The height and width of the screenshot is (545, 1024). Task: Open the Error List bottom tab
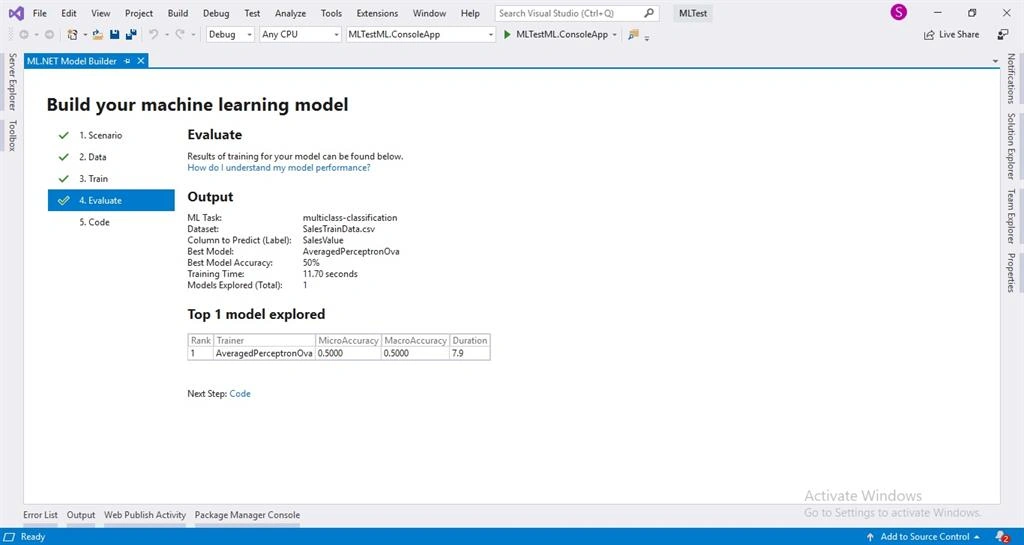point(40,515)
